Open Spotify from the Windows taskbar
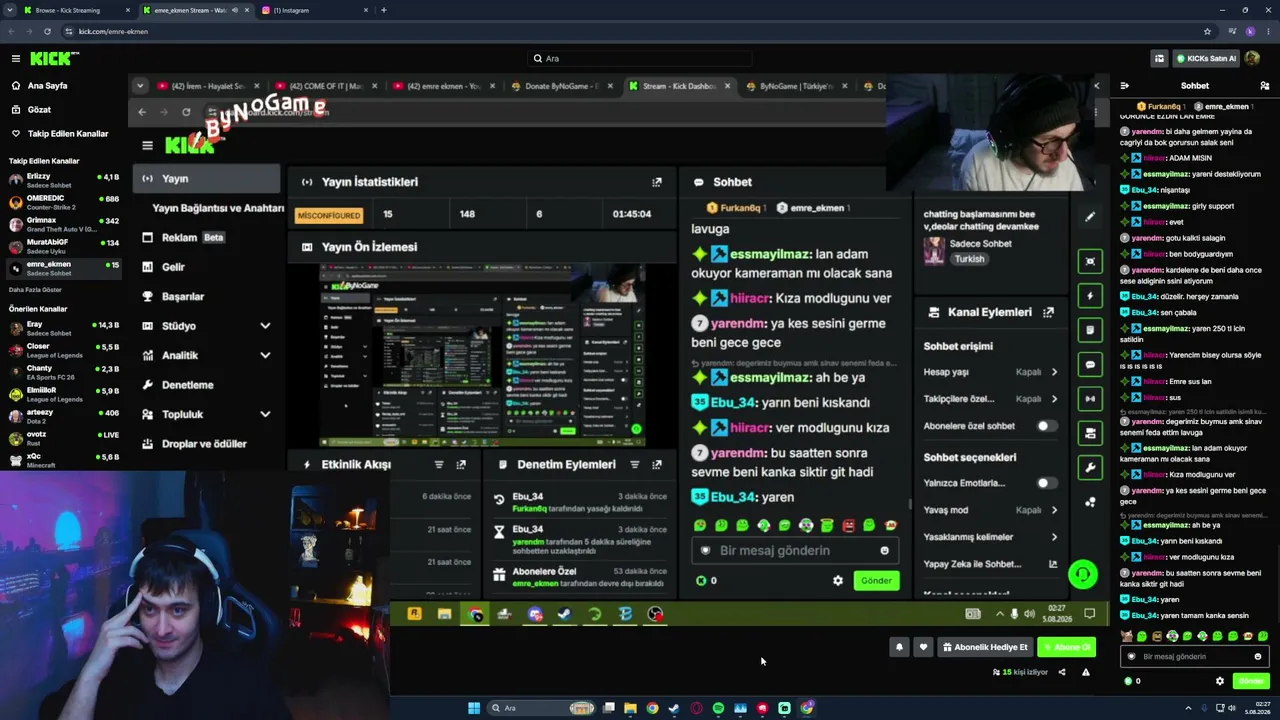The width and height of the screenshot is (1280, 720). [x=718, y=708]
